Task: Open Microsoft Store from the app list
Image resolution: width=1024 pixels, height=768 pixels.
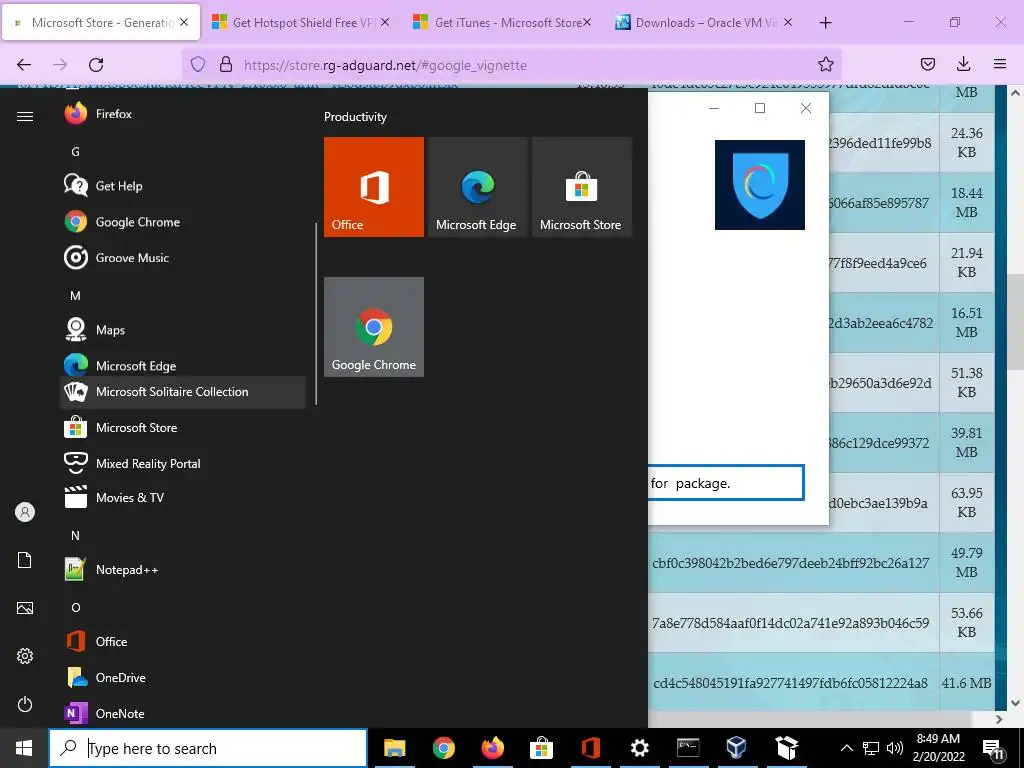Action: (x=183, y=428)
